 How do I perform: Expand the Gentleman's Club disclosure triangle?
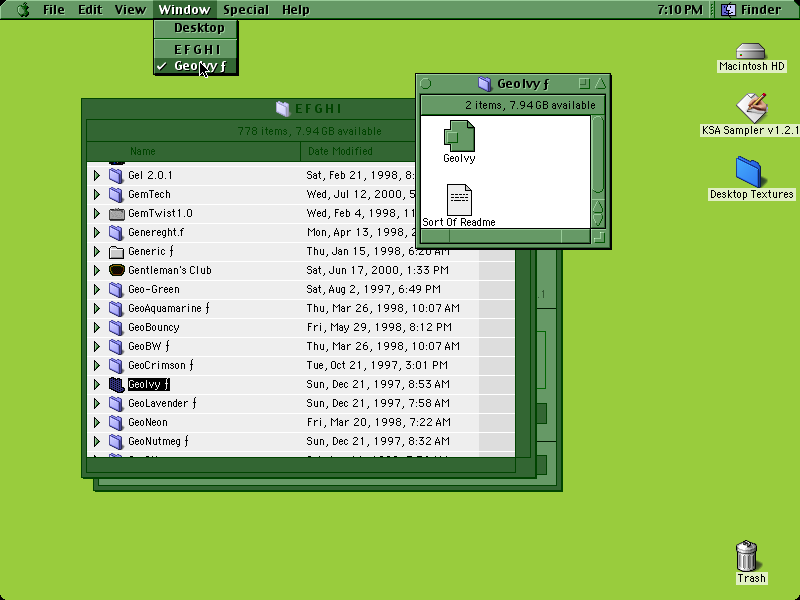pos(97,270)
